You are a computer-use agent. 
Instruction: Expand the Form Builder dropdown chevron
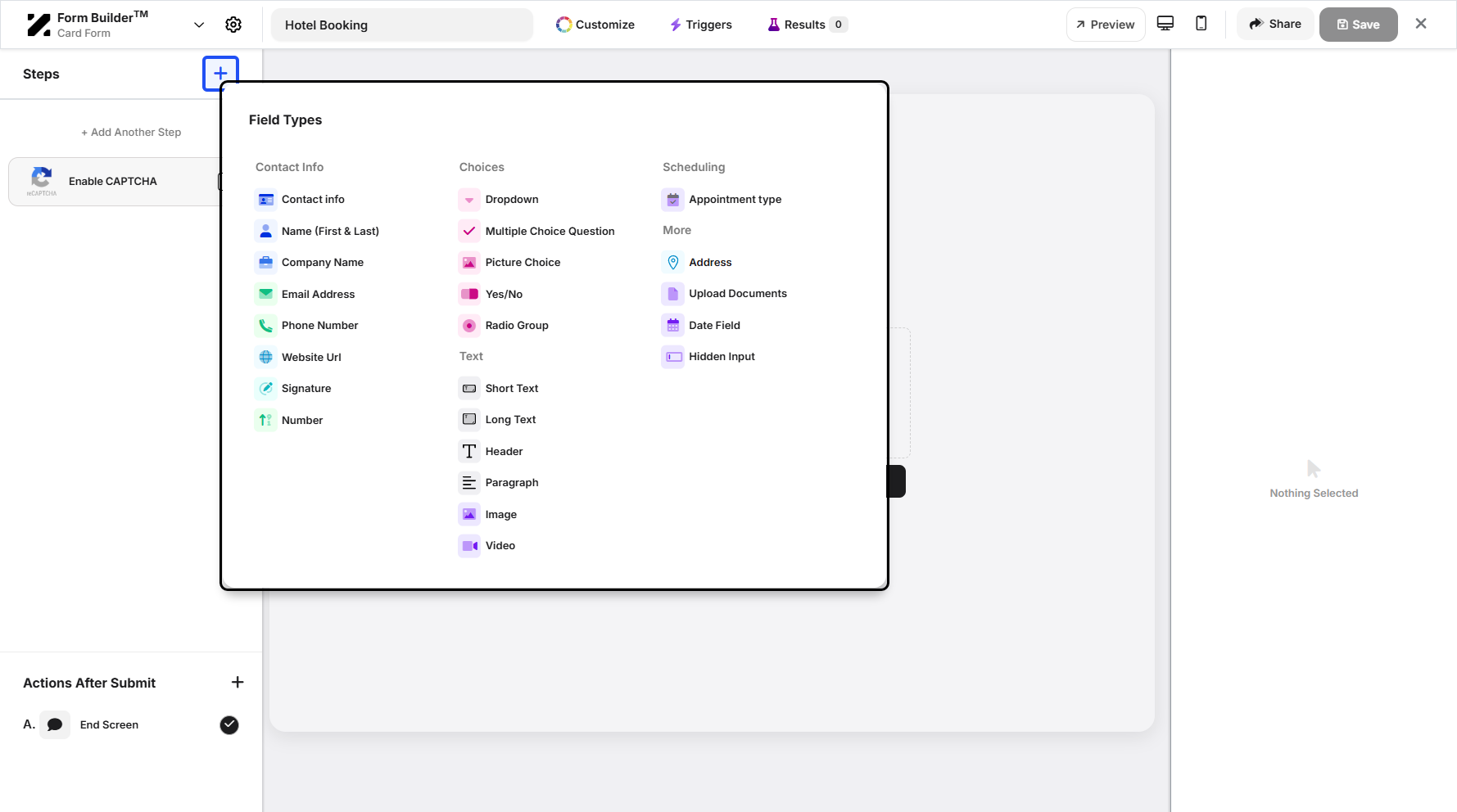tap(199, 25)
